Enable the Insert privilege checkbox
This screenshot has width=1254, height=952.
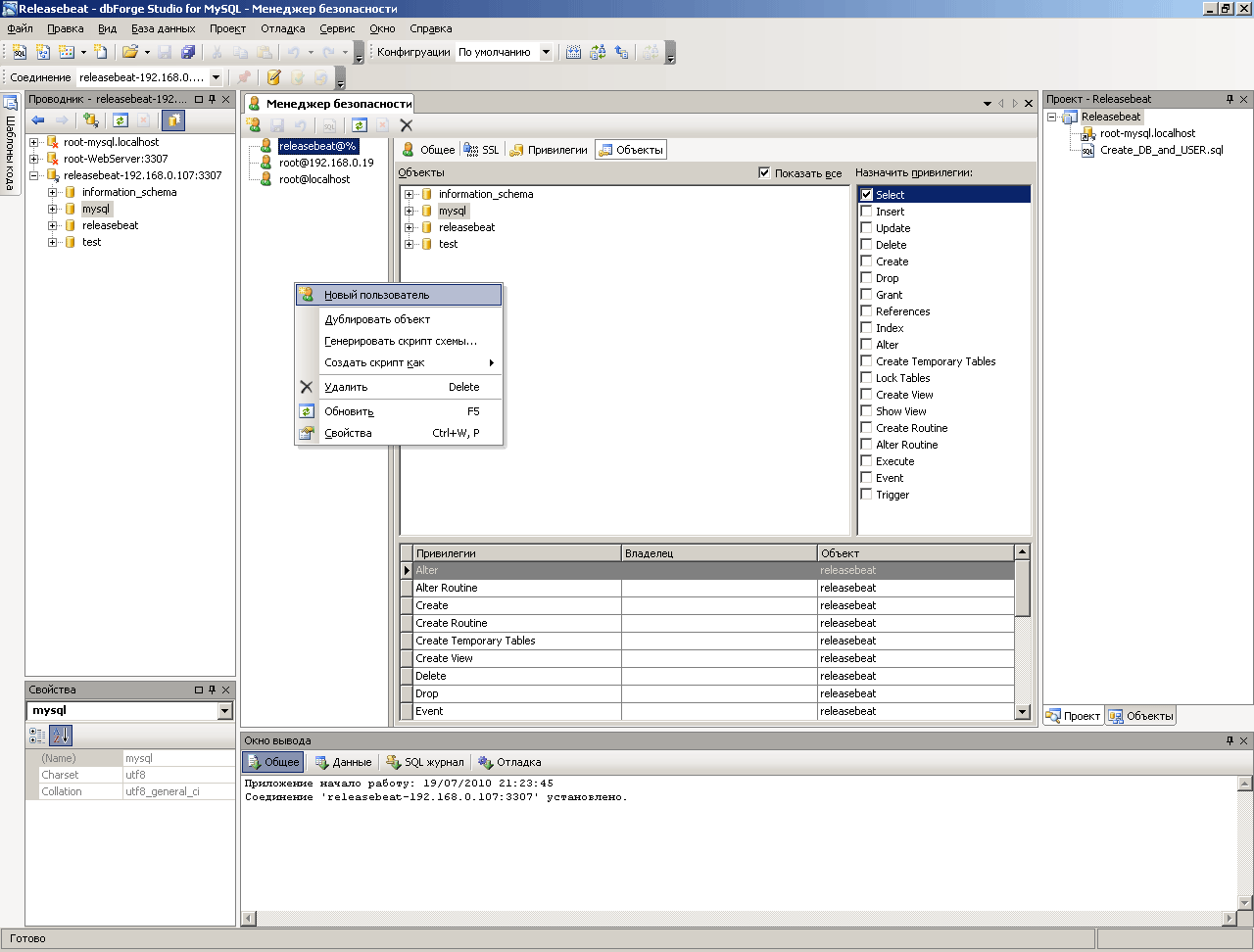[866, 212]
